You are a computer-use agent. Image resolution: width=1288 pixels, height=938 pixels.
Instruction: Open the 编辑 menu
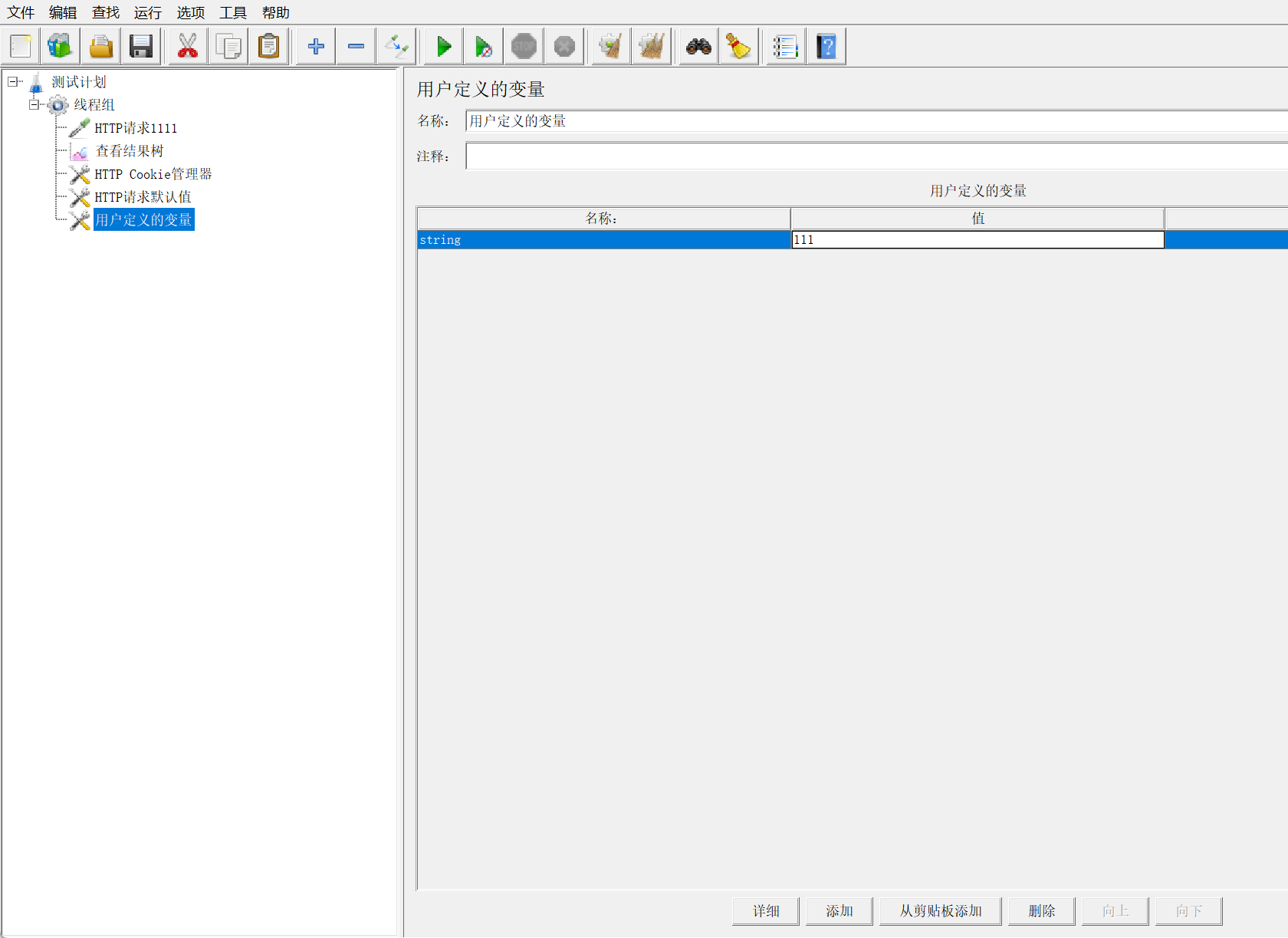coord(63,12)
